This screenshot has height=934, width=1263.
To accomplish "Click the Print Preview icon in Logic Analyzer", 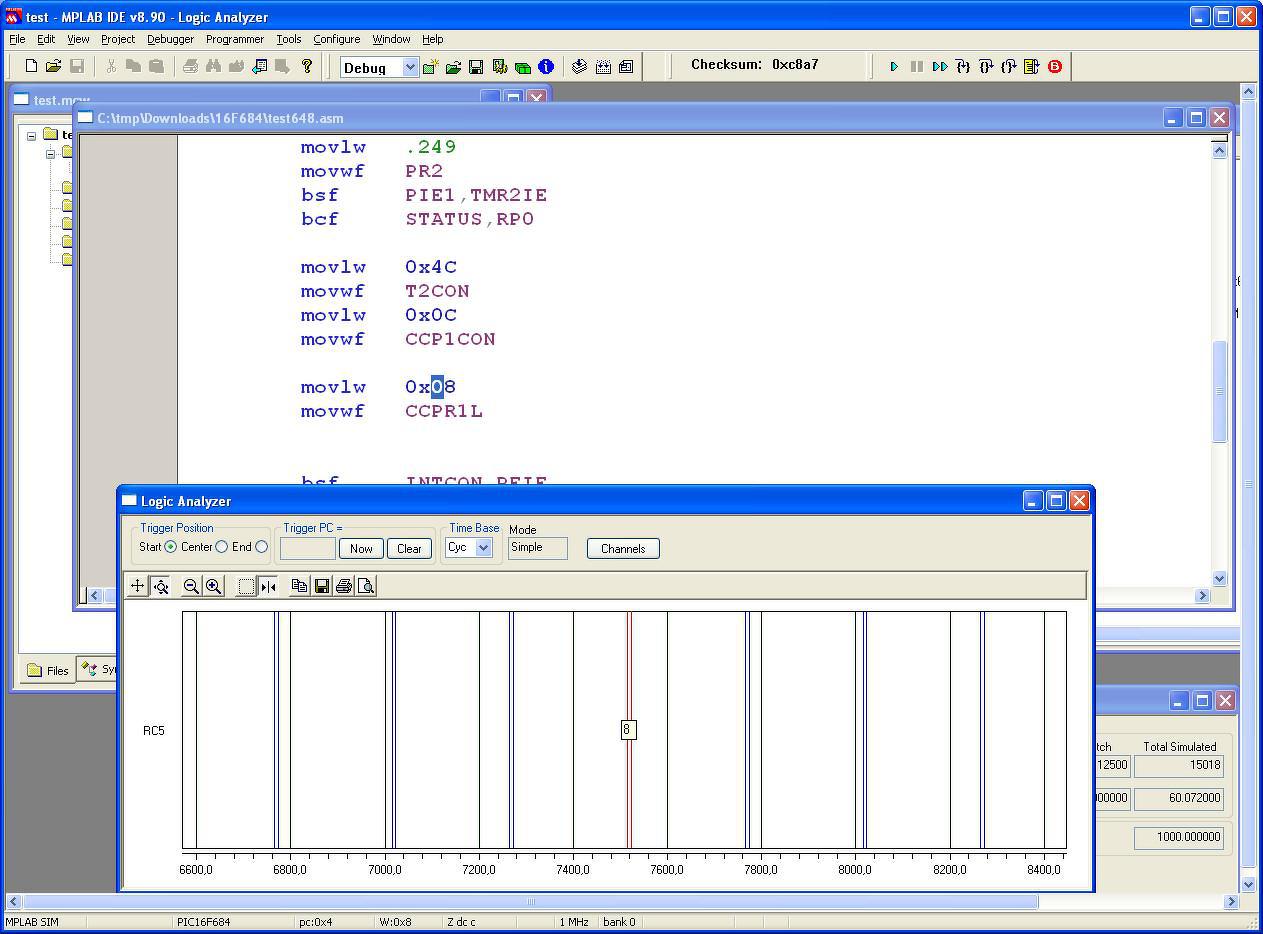I will tap(366, 587).
